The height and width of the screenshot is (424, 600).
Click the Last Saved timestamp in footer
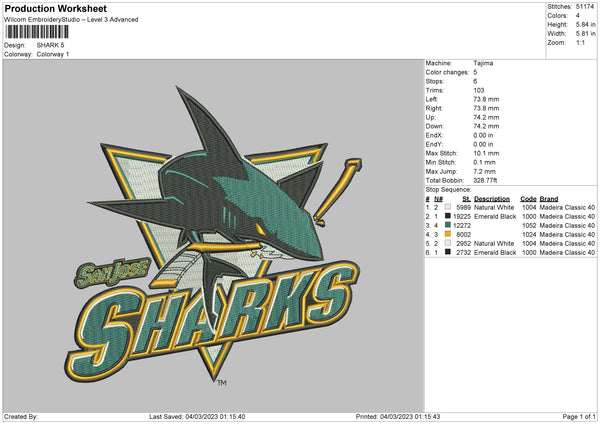(x=195, y=415)
